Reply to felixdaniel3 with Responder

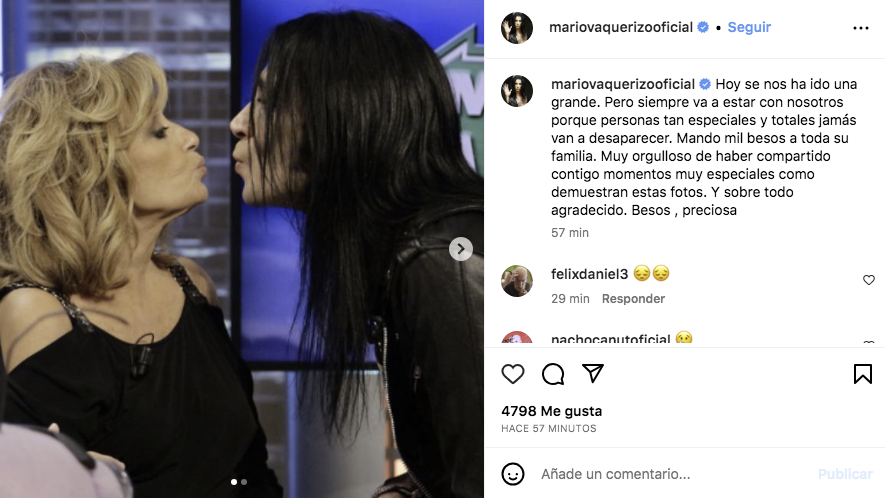pyautogui.click(x=633, y=299)
